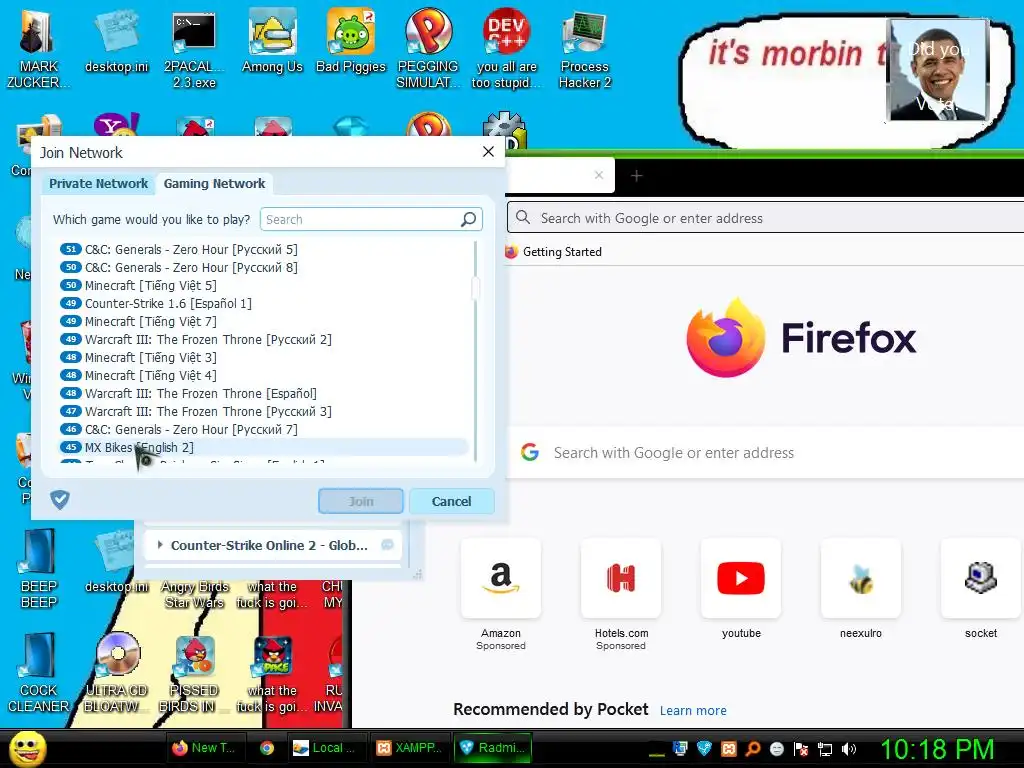
Task: Click the smiley face Start button
Action: (27, 748)
